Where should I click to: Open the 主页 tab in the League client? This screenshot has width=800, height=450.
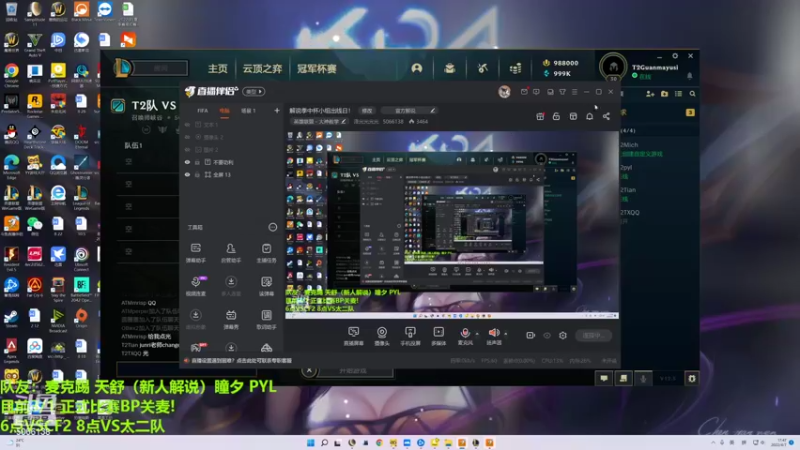[x=218, y=68]
